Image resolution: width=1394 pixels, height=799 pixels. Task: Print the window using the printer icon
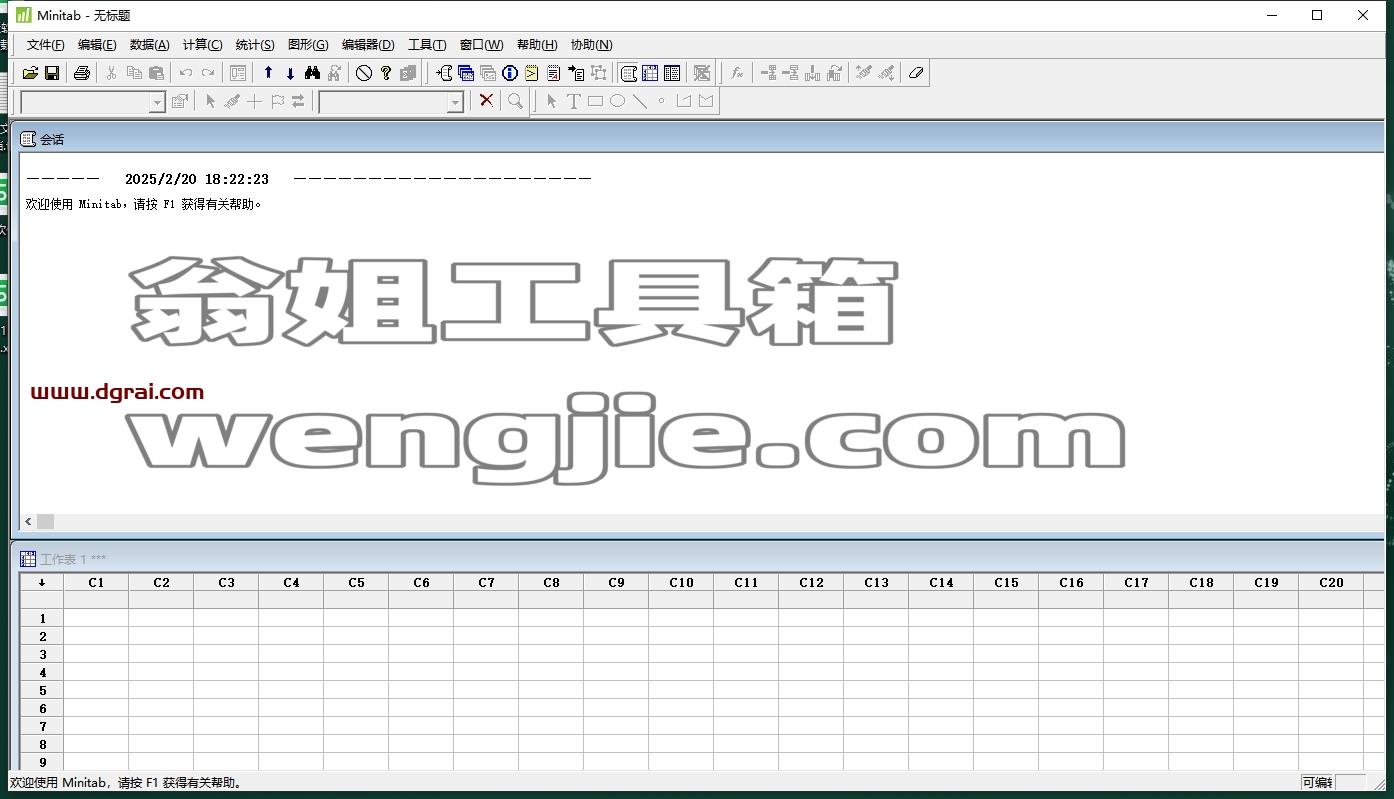(82, 73)
